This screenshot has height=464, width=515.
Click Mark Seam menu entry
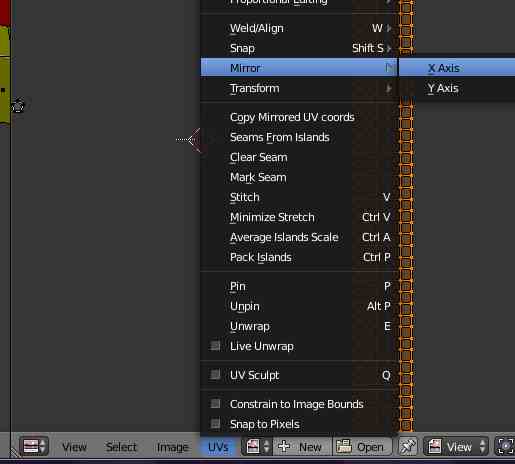299,177
